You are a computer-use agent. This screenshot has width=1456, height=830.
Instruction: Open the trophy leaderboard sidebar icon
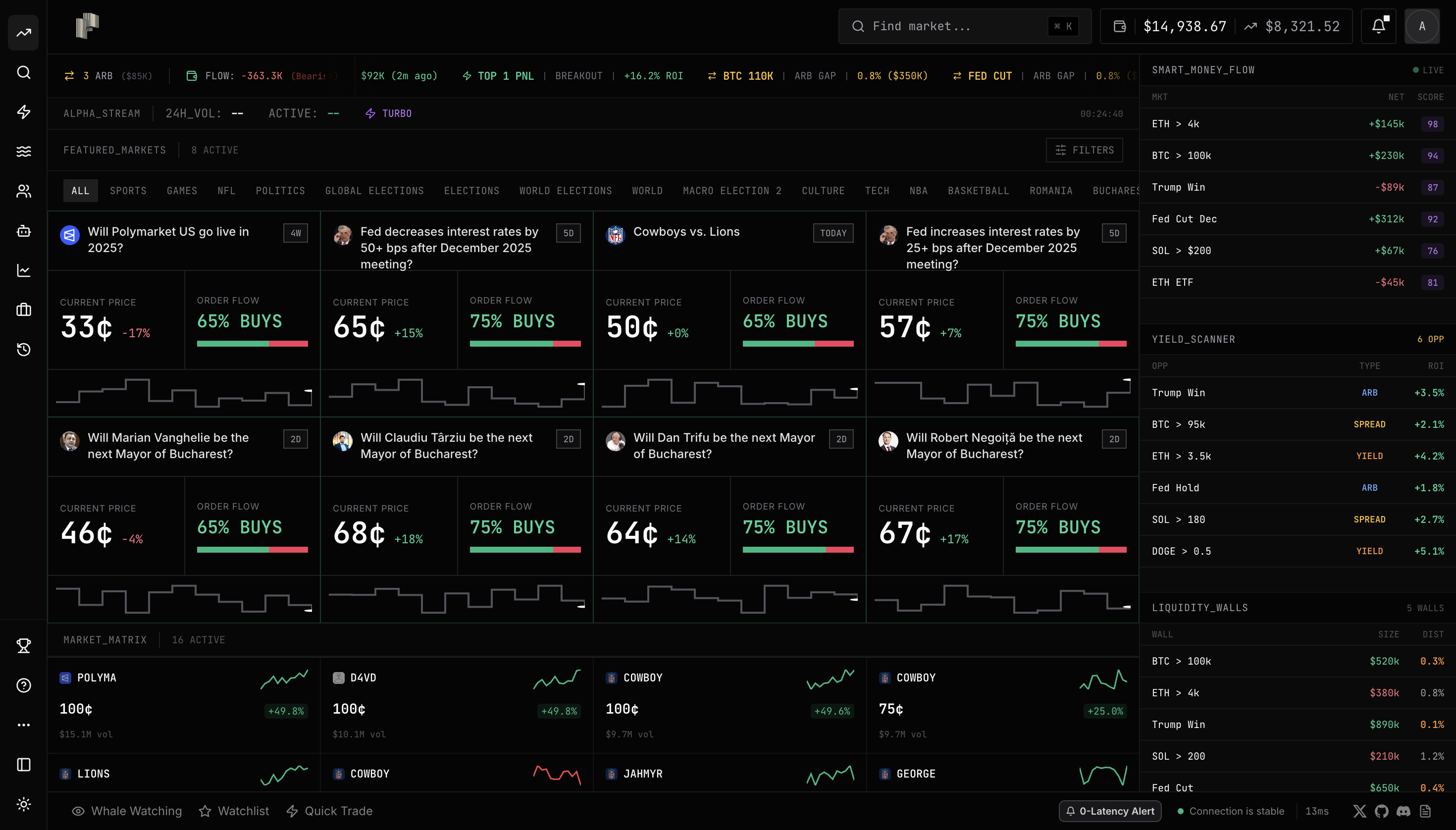pyautogui.click(x=23, y=645)
